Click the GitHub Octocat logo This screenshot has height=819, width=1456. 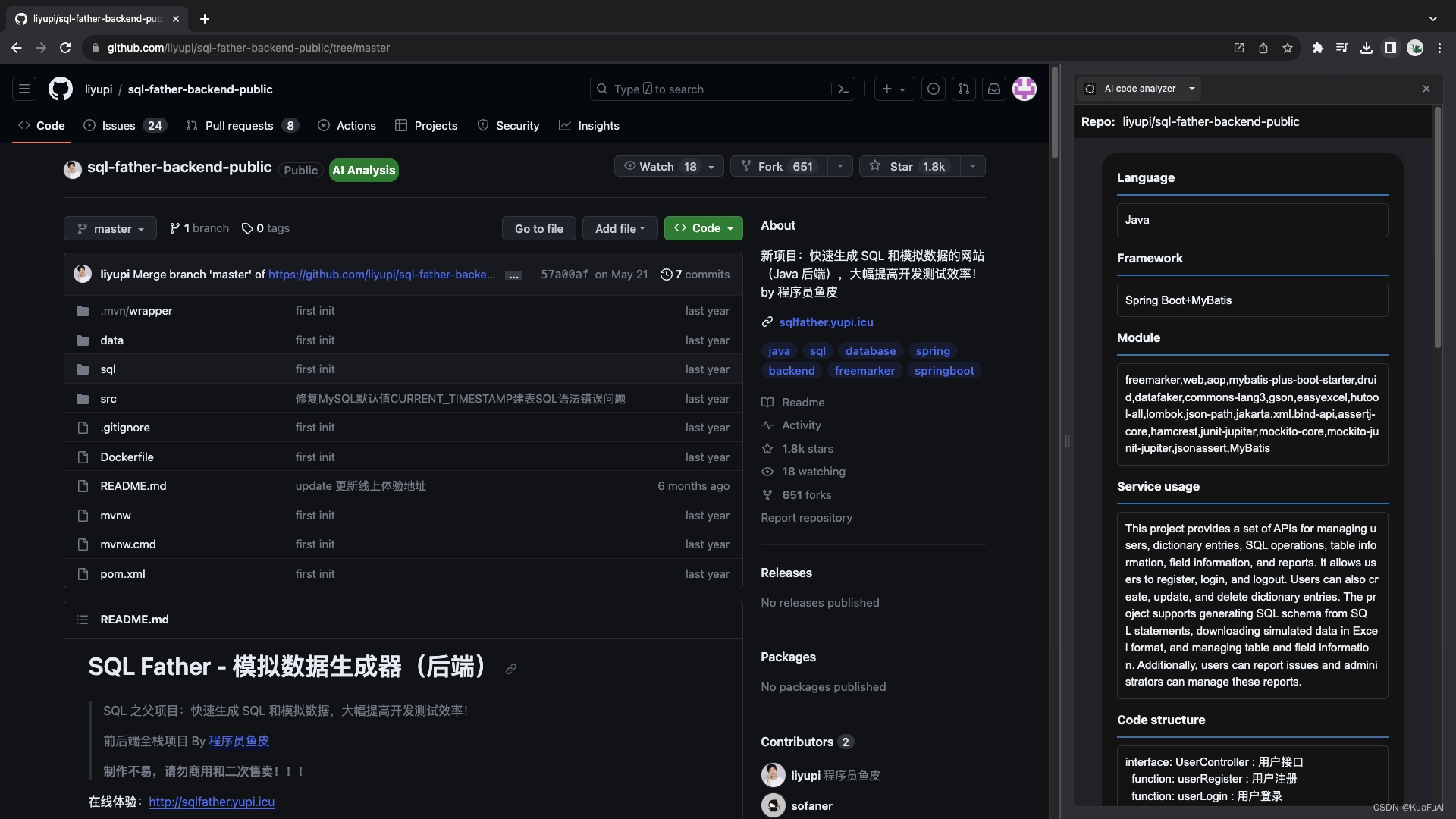(61, 89)
